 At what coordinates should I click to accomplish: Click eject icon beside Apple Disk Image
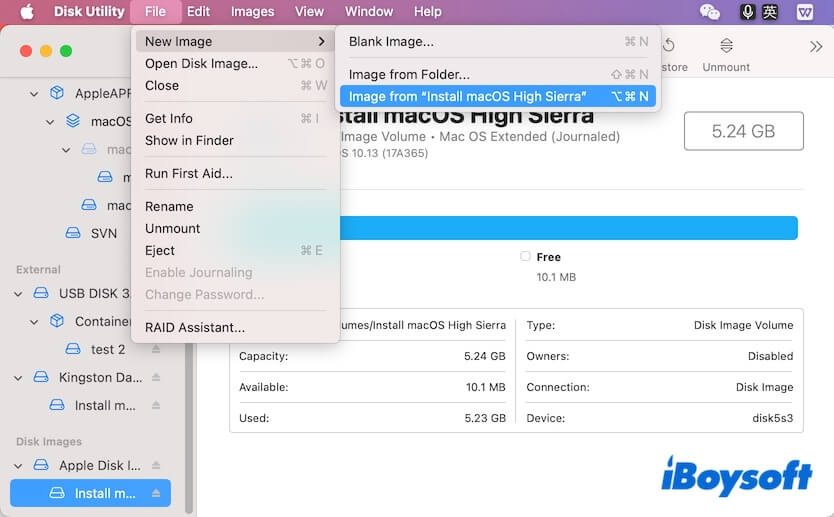coord(156,466)
